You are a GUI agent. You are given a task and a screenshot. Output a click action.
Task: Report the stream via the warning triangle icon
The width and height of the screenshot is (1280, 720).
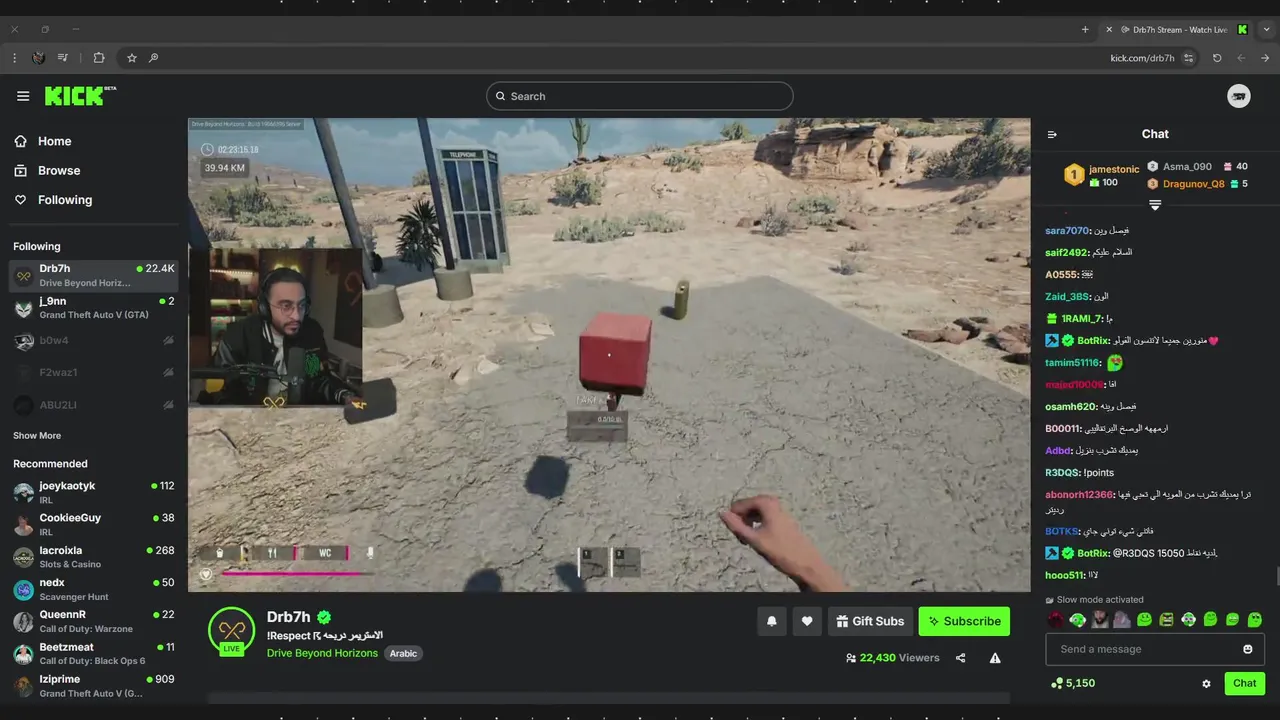click(x=995, y=658)
